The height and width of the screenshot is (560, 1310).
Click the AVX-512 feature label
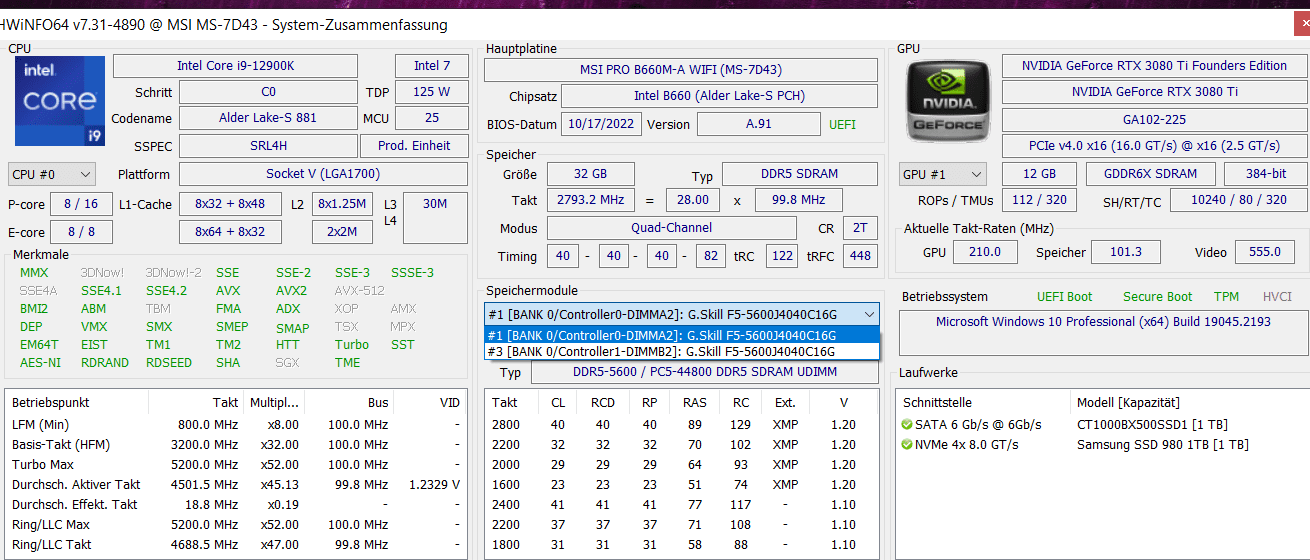pos(358,291)
